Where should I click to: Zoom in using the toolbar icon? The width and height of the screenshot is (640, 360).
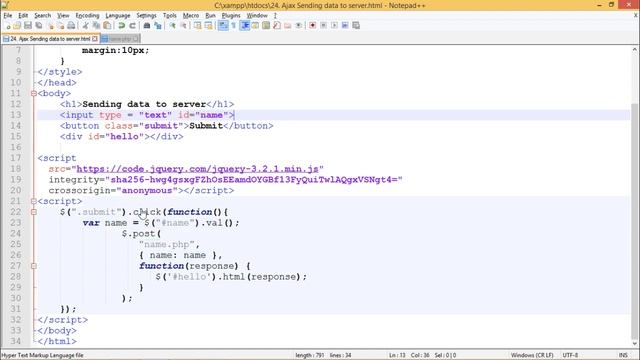(173, 26)
